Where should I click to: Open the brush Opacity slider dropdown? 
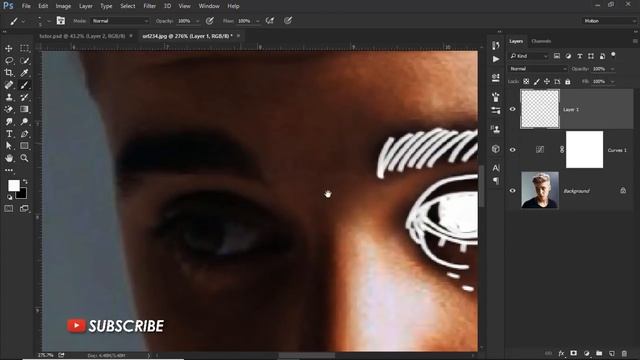198,21
